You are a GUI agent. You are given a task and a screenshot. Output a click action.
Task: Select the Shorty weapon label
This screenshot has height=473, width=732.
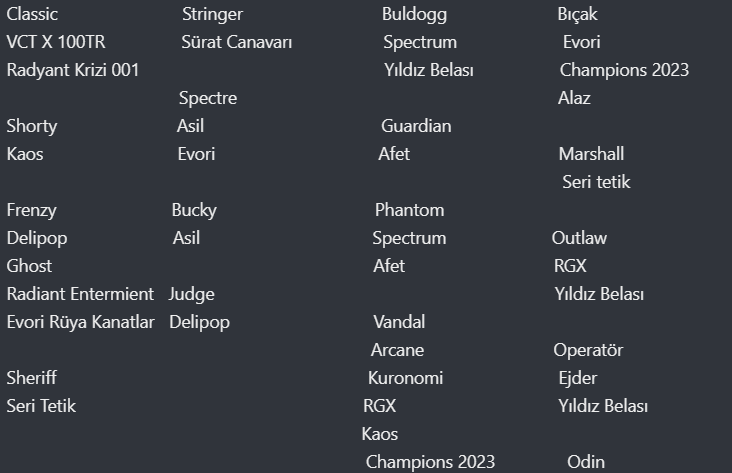[x=32, y=126]
